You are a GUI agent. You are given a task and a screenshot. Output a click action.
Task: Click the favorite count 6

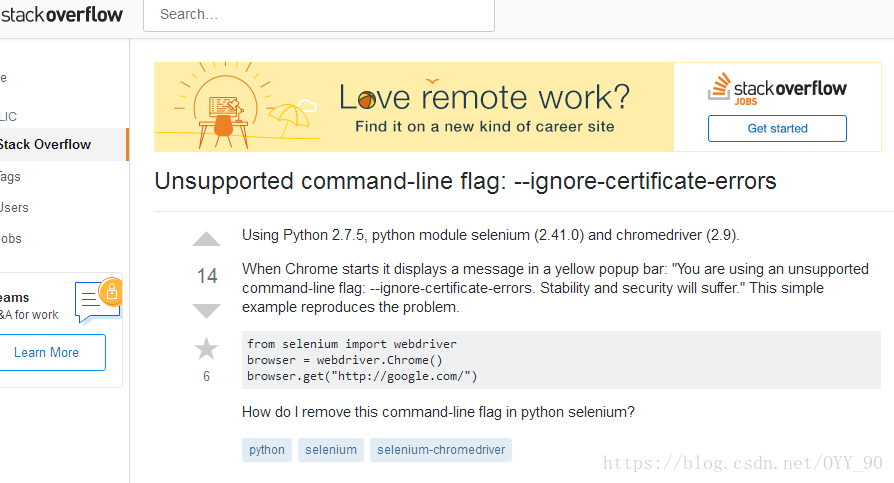[206, 376]
